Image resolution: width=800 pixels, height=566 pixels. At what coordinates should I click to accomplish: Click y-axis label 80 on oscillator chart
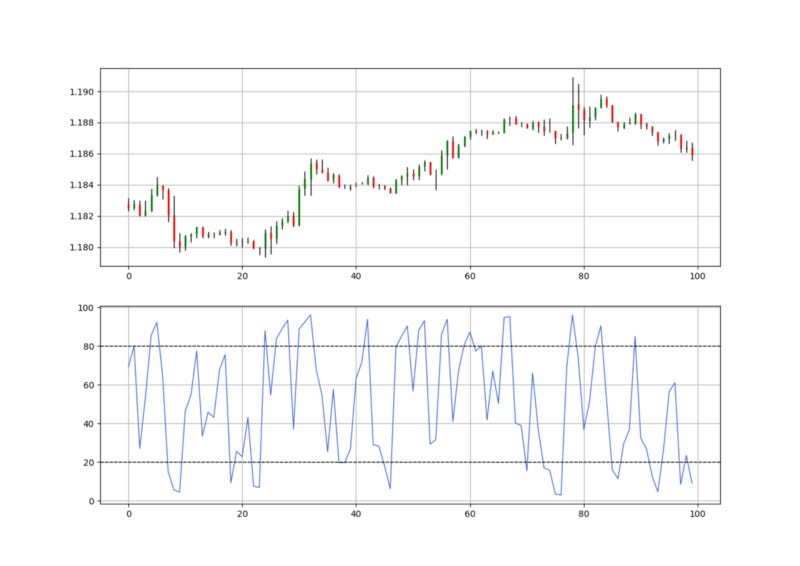88,347
